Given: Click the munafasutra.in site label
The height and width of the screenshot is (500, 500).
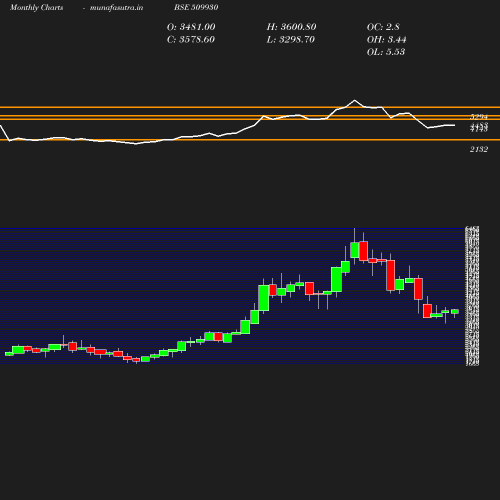Looking at the screenshot, I should (116, 7).
